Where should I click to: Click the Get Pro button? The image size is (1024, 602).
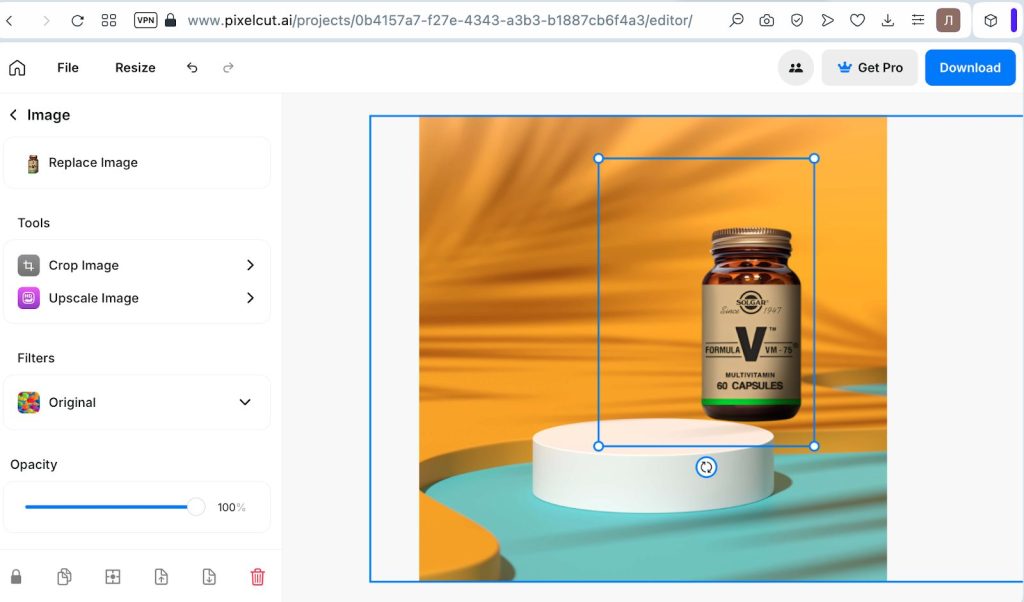click(869, 67)
